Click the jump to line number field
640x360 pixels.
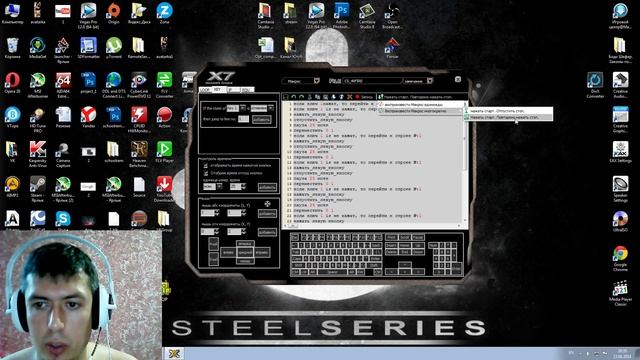point(243,119)
